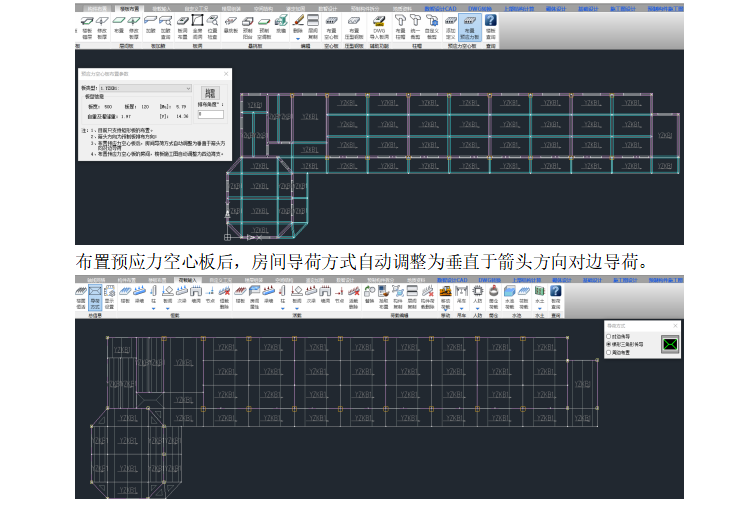Expand the 水土 dropdown arrow
Screen dimensions: 731x510
[539, 309]
